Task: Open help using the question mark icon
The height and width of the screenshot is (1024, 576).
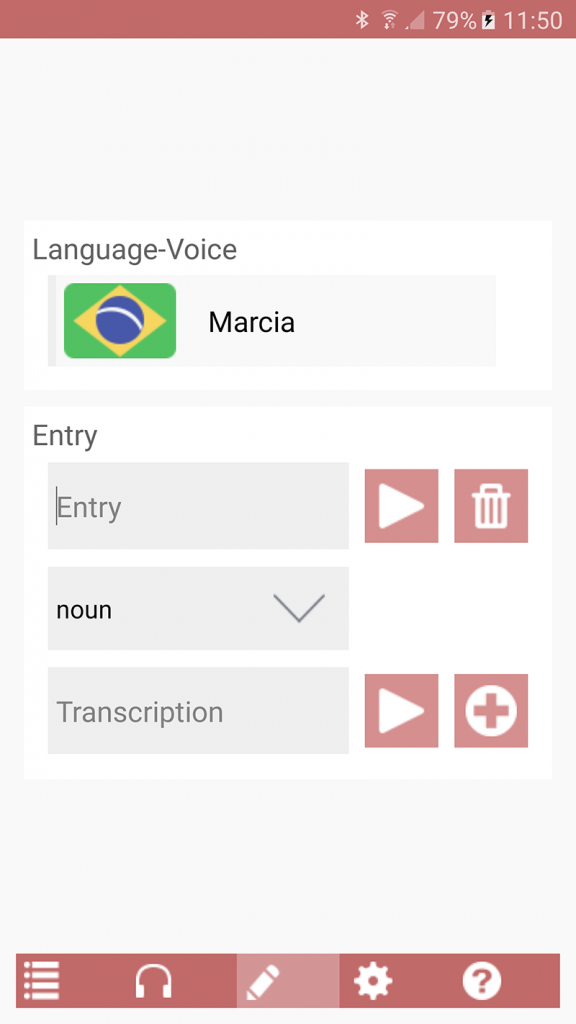Action: click(482, 981)
